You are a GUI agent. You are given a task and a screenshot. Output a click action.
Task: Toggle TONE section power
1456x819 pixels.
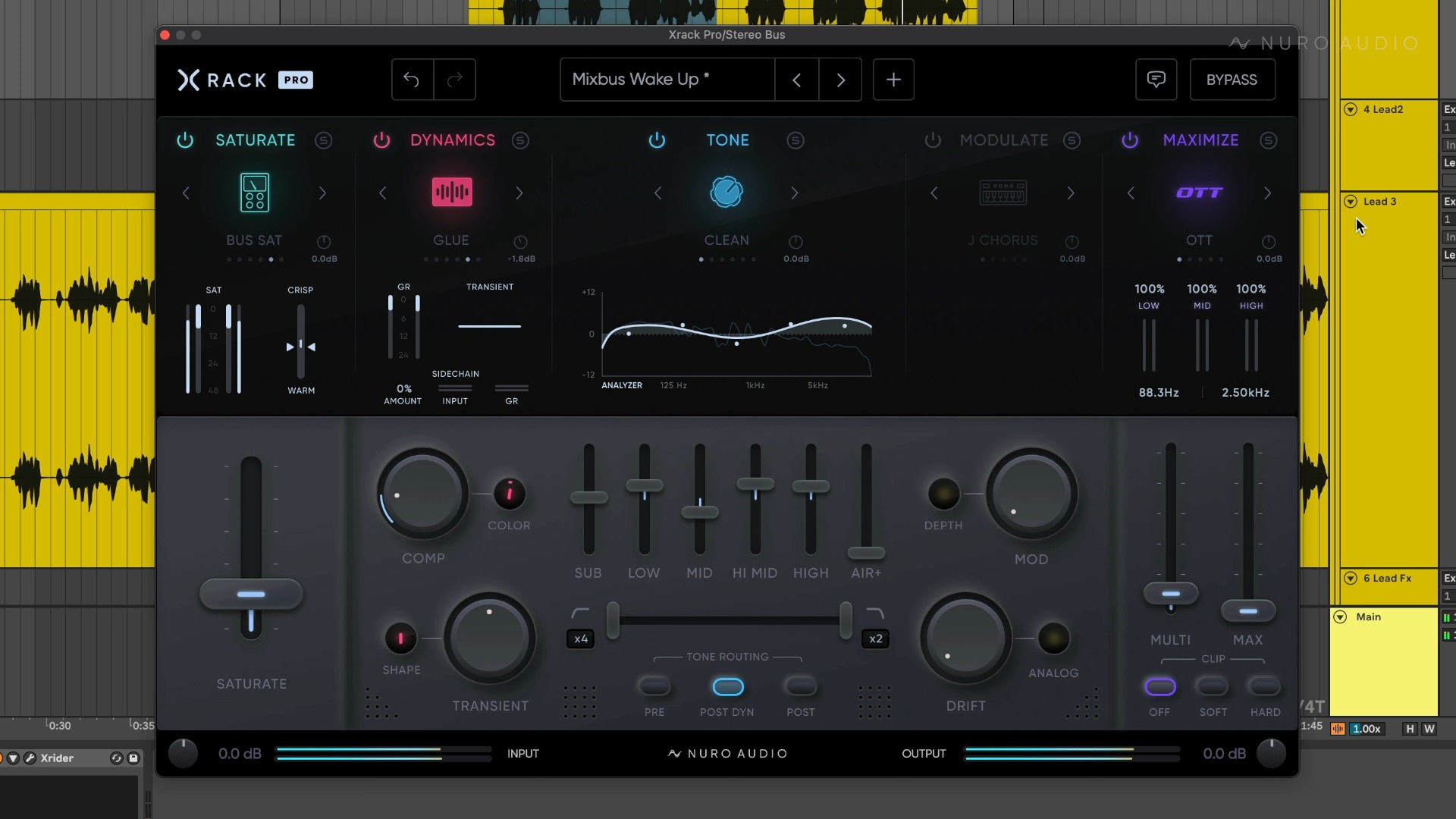pos(657,140)
